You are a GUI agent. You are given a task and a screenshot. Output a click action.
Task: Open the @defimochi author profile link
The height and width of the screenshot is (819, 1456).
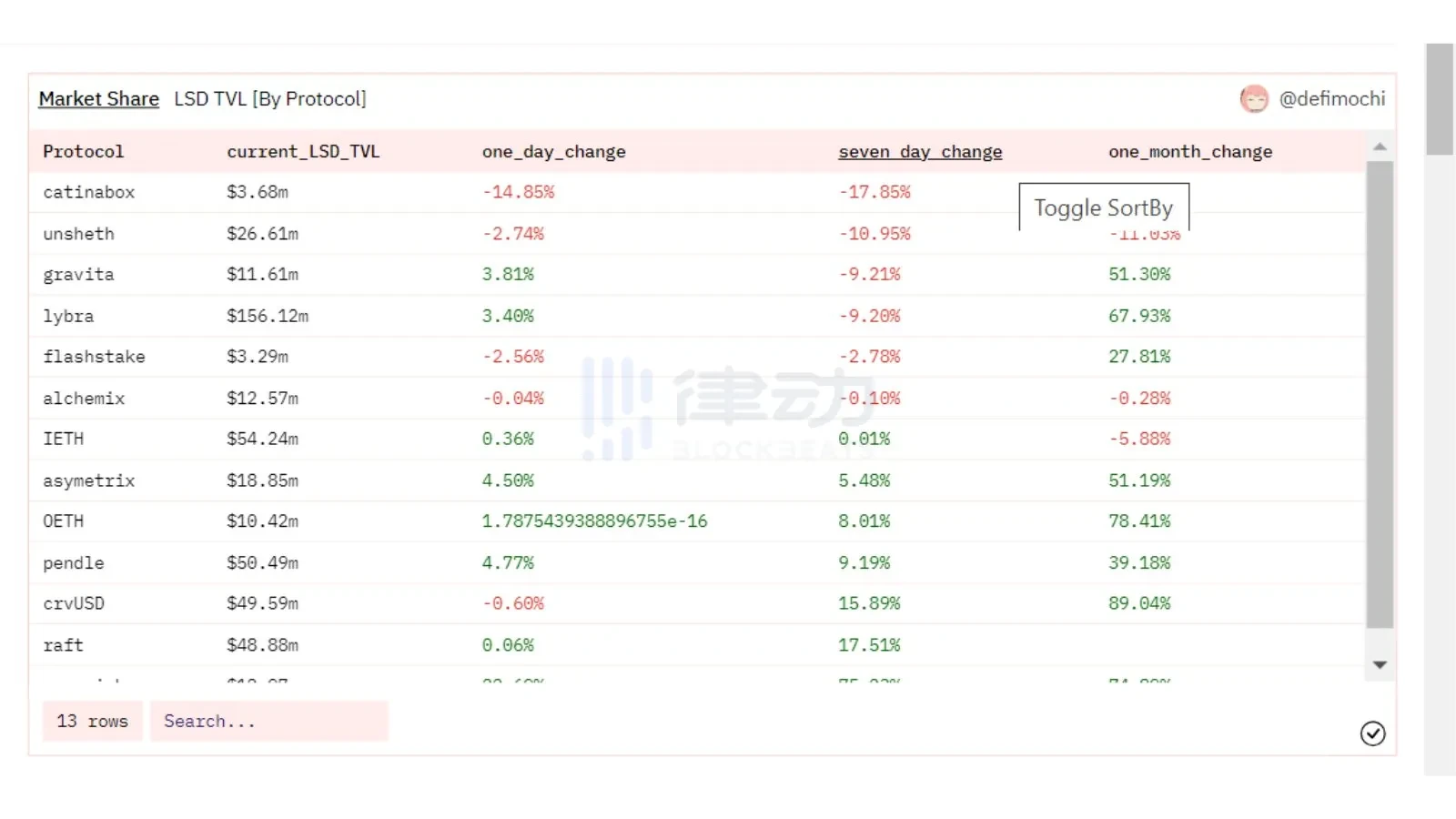click(x=1331, y=99)
